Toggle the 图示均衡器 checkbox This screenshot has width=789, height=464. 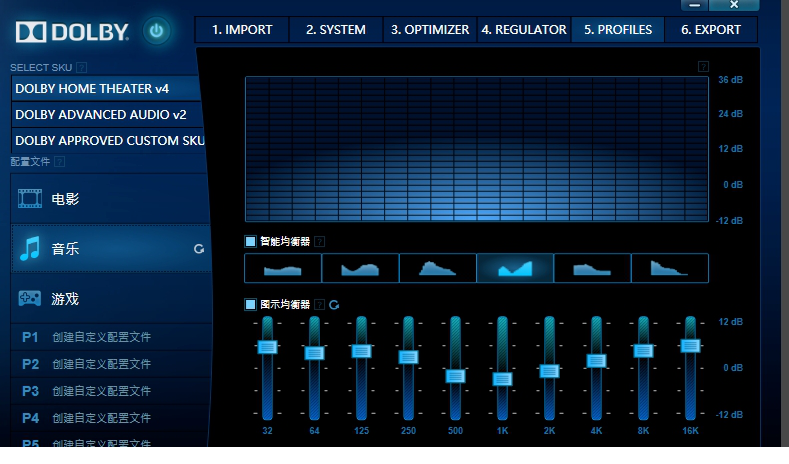(x=250, y=304)
